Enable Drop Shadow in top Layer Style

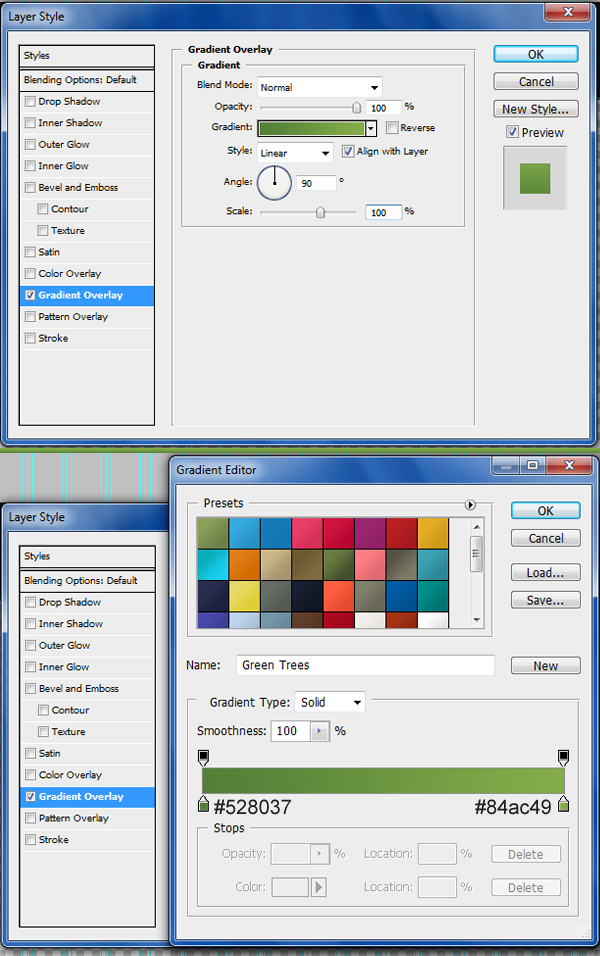[x=30, y=101]
